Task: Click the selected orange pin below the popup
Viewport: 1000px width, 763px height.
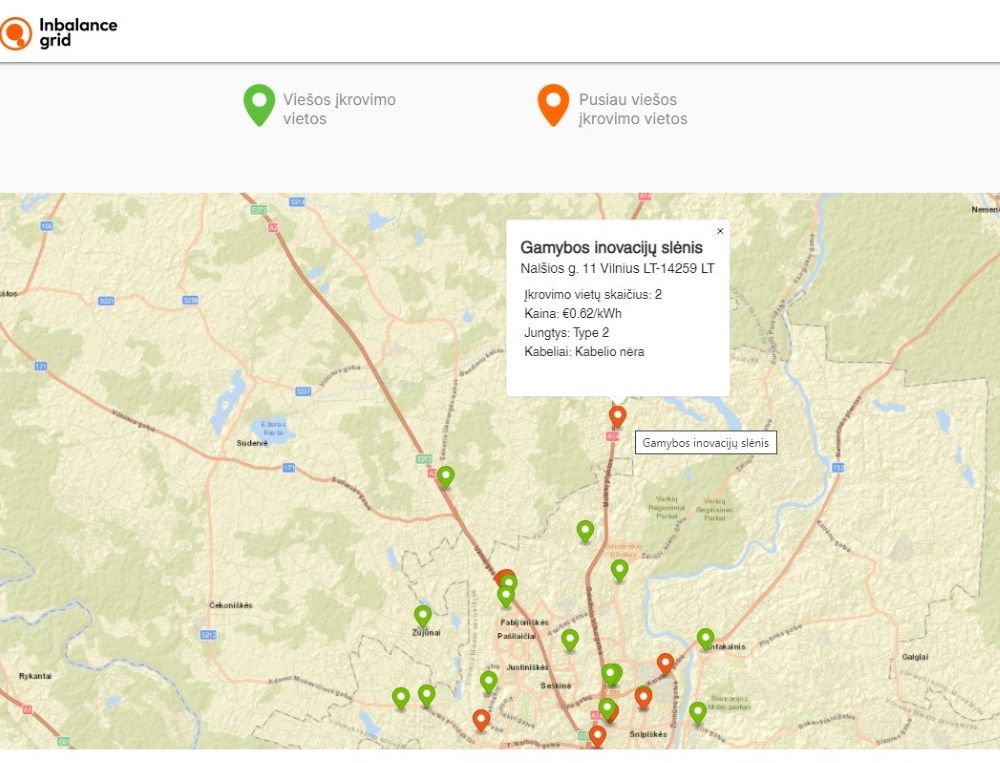Action: click(x=617, y=415)
